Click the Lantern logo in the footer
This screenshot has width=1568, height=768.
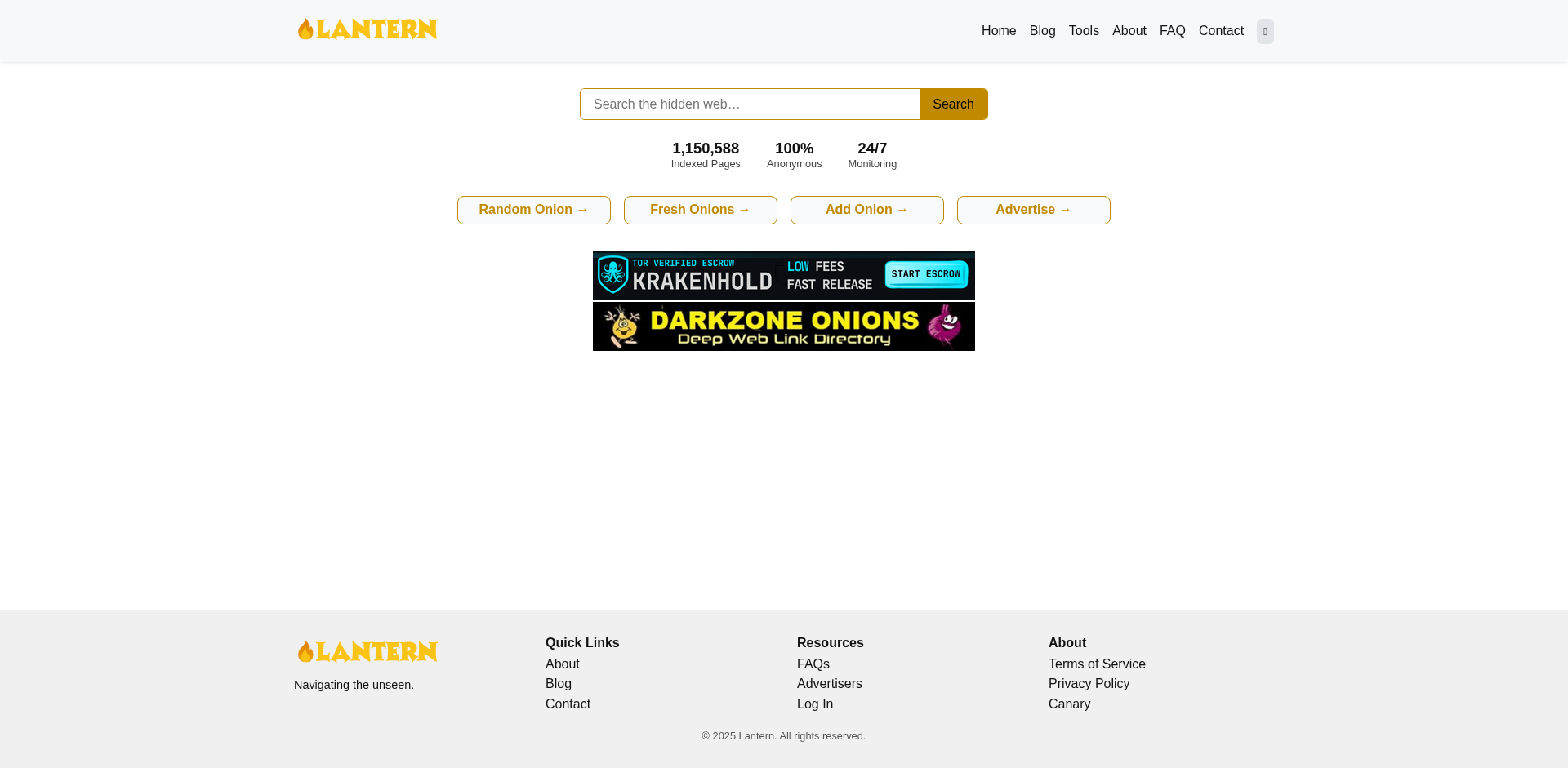click(367, 651)
